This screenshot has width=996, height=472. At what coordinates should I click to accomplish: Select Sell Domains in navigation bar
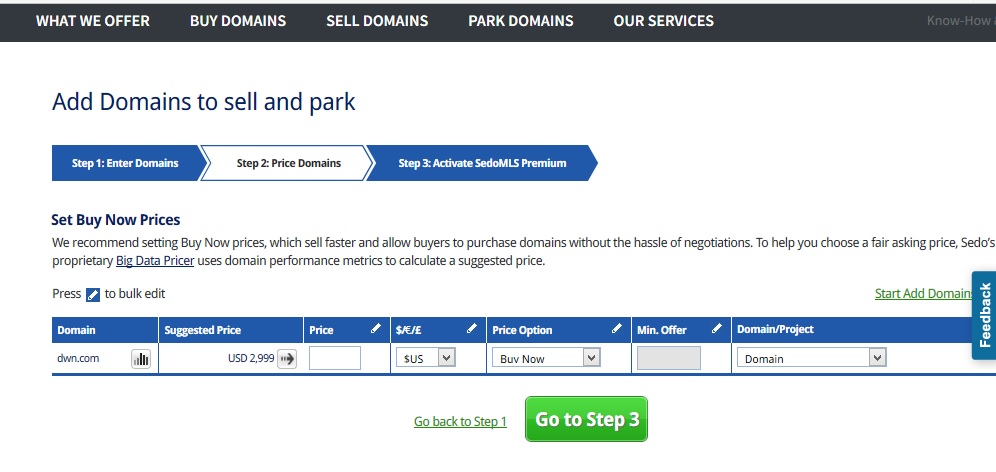click(377, 21)
